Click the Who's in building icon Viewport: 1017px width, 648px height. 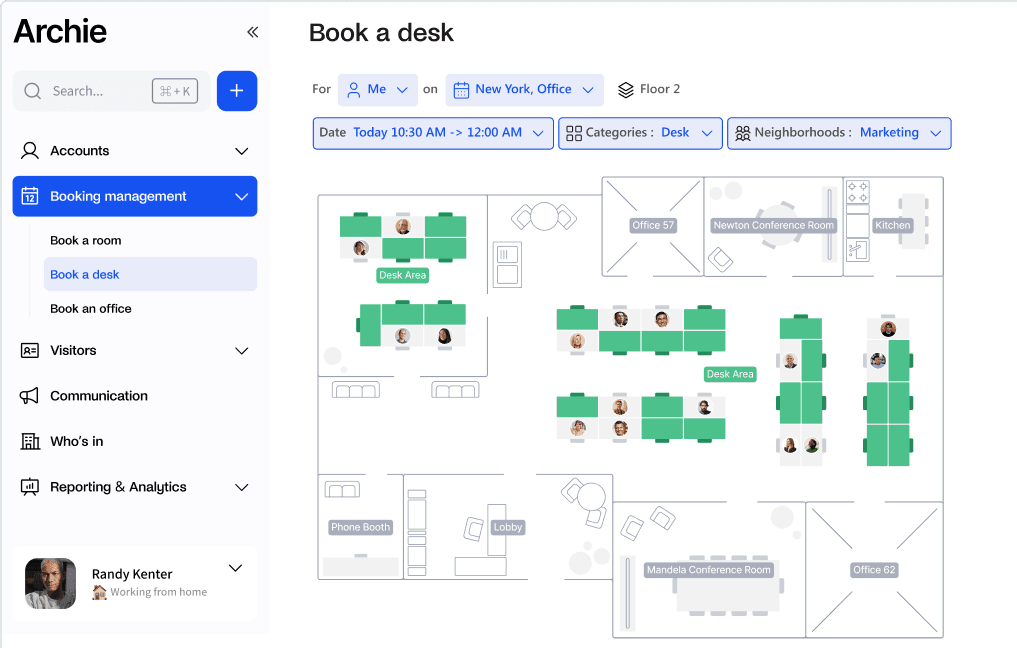[x=31, y=441]
